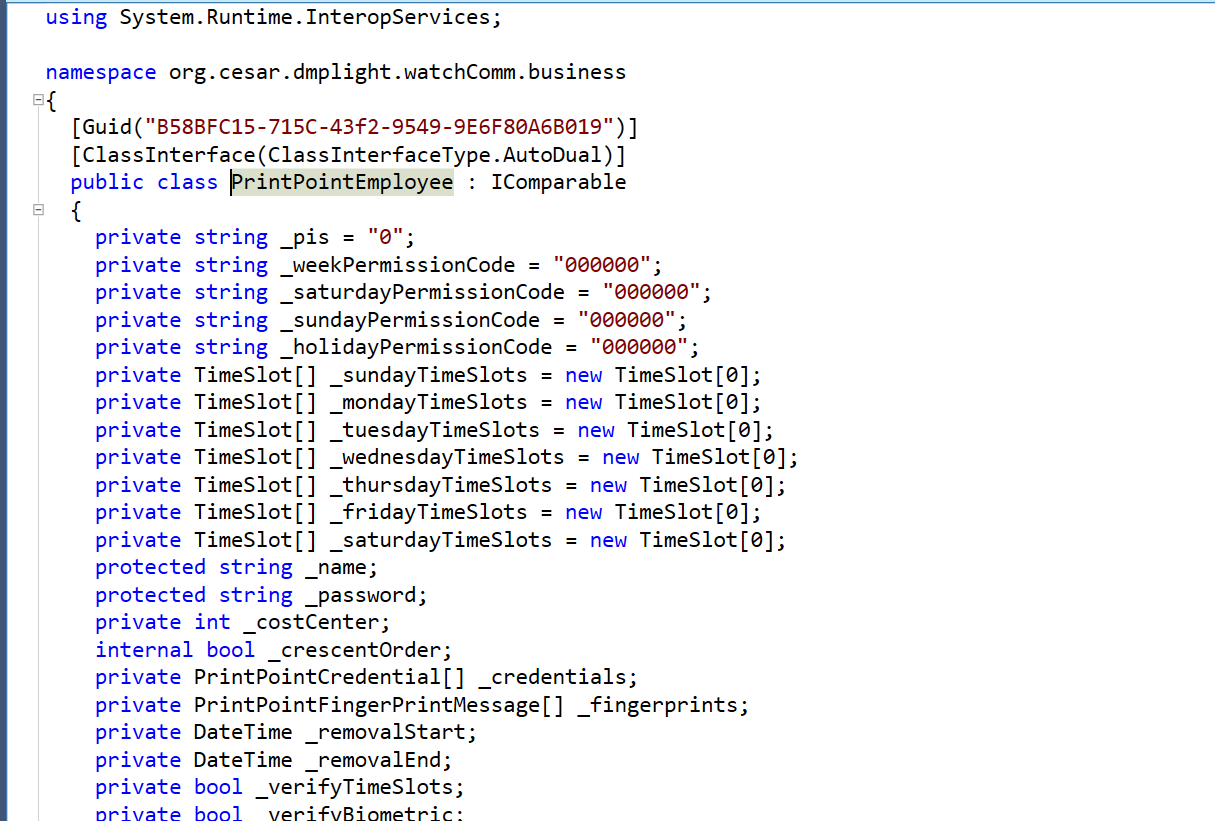Collapse the PrintPointEmployee class body

[37, 210]
